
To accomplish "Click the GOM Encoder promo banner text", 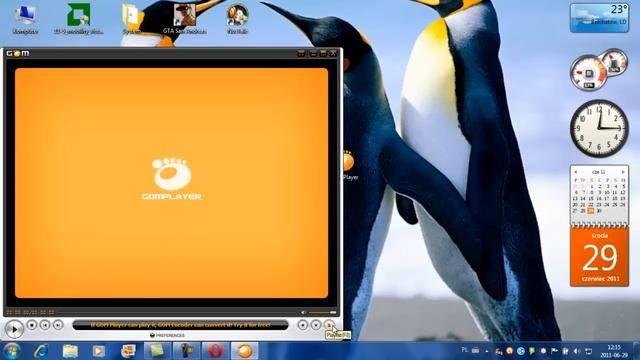I will pos(180,325).
